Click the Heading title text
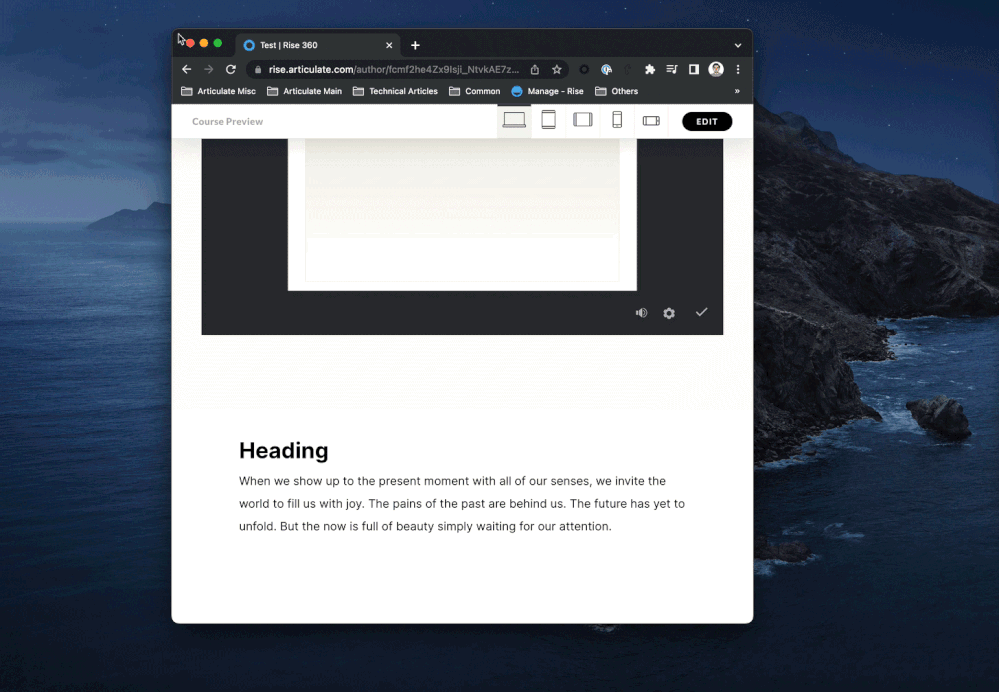The height and width of the screenshot is (692, 999). (x=284, y=451)
